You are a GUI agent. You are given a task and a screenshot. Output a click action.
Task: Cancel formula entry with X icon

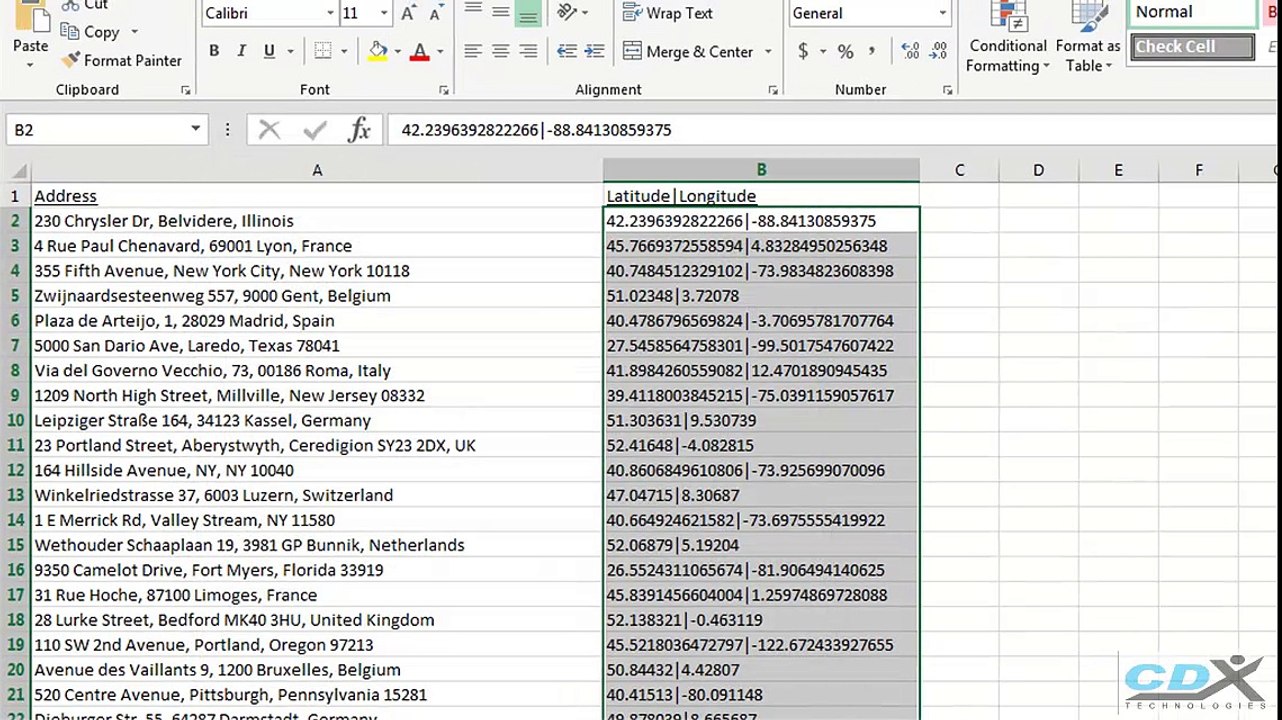269,130
